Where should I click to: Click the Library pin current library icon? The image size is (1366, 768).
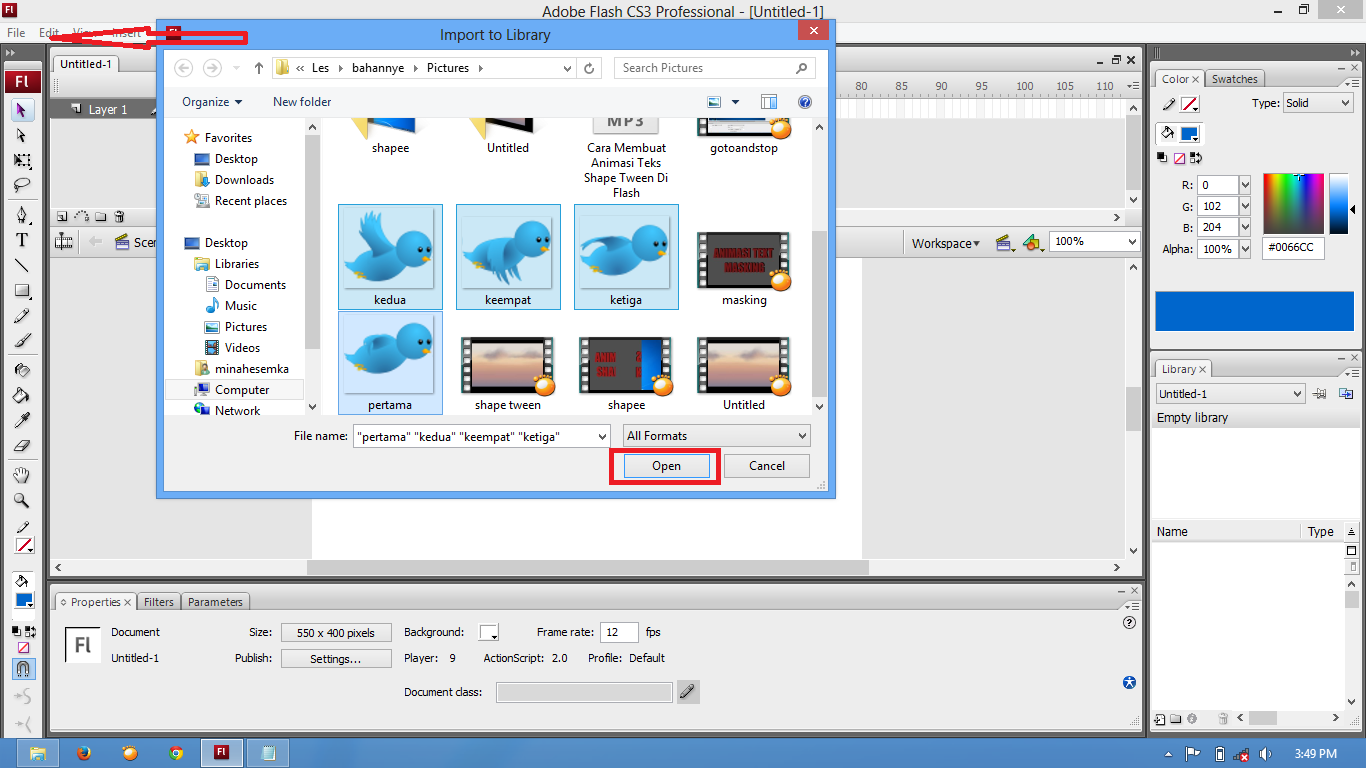pos(1320,394)
